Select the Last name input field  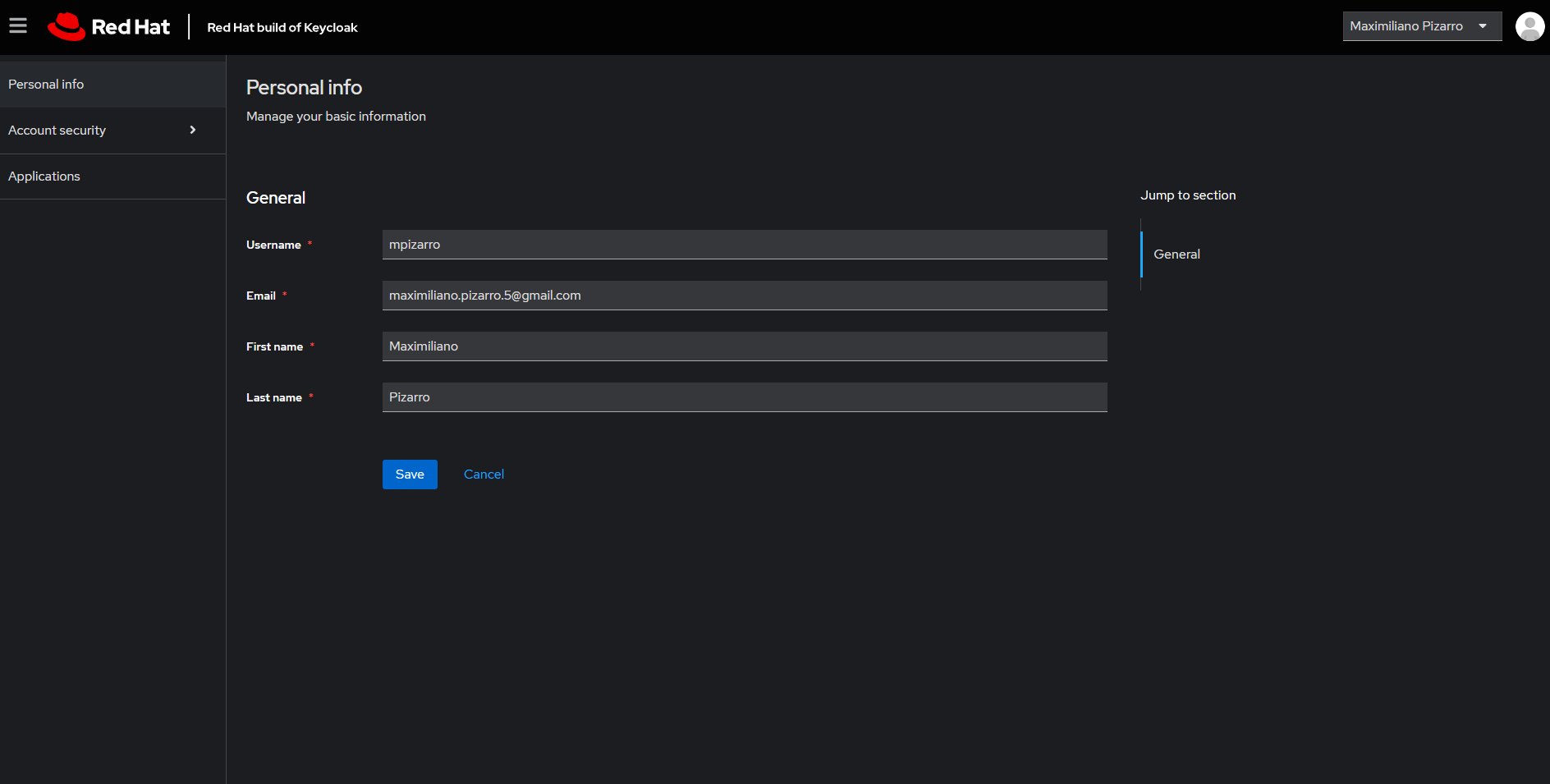point(744,397)
